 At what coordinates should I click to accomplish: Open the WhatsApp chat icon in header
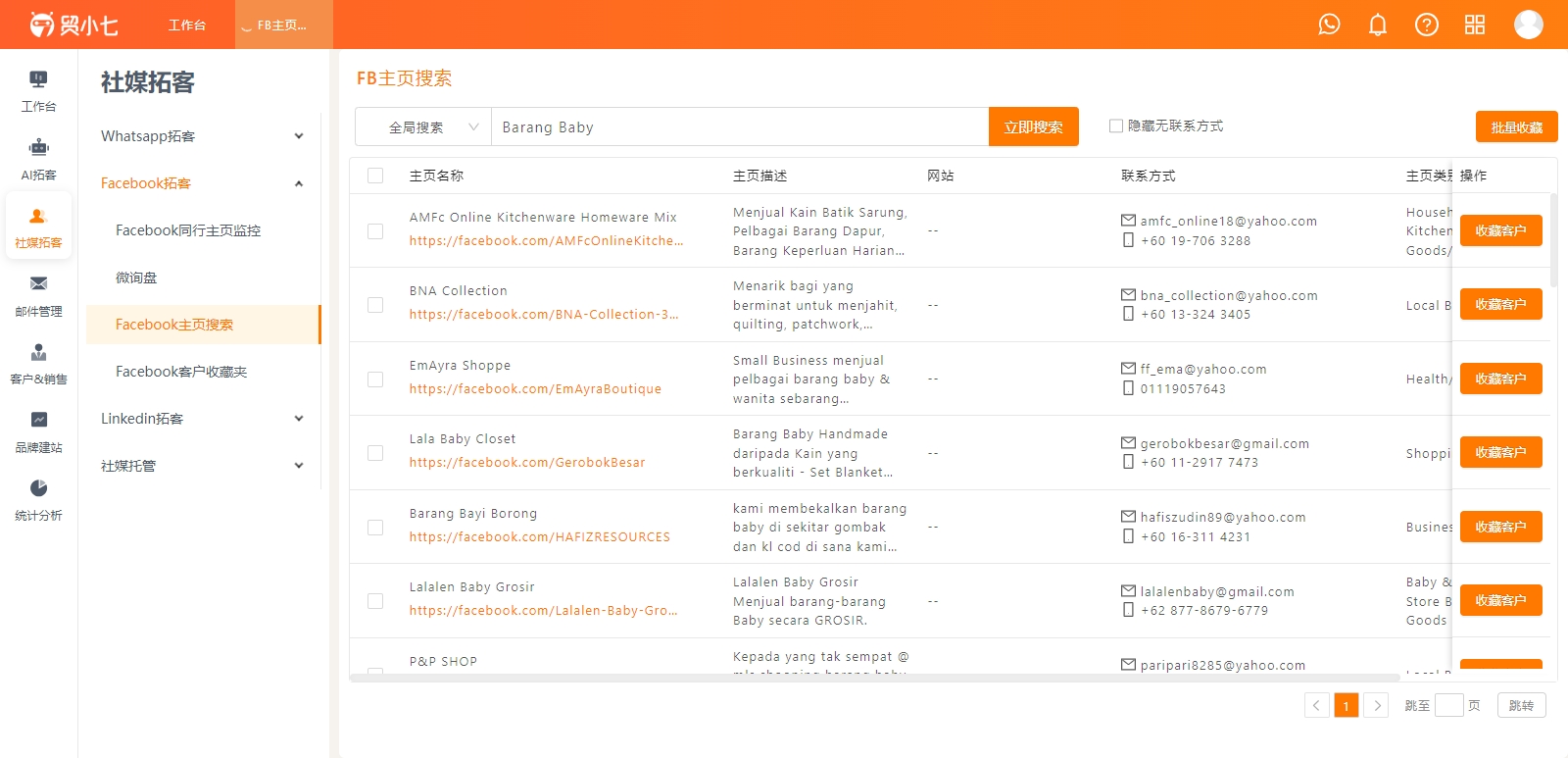(1329, 25)
